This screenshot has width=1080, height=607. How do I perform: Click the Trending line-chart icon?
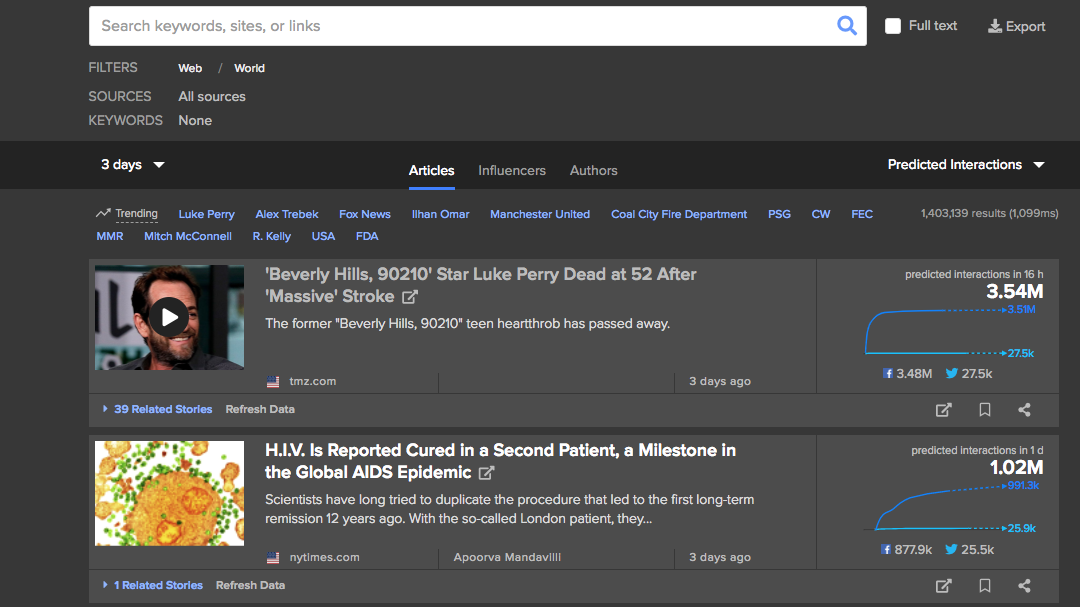coord(103,213)
